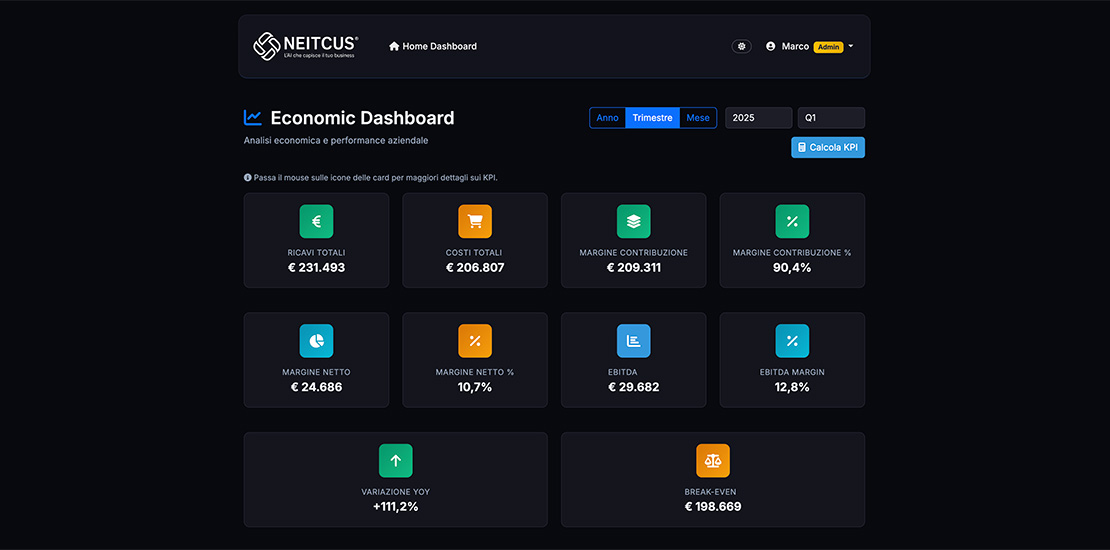Click the bar chart icon on EBITDA card

click(x=634, y=341)
